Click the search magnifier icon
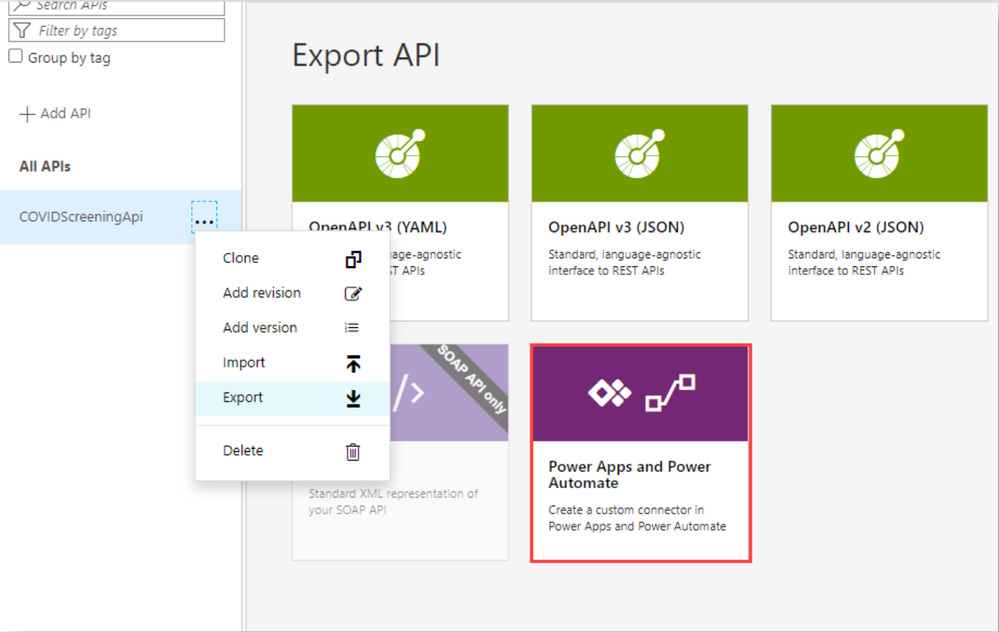Image resolution: width=999 pixels, height=632 pixels. tap(21, 5)
